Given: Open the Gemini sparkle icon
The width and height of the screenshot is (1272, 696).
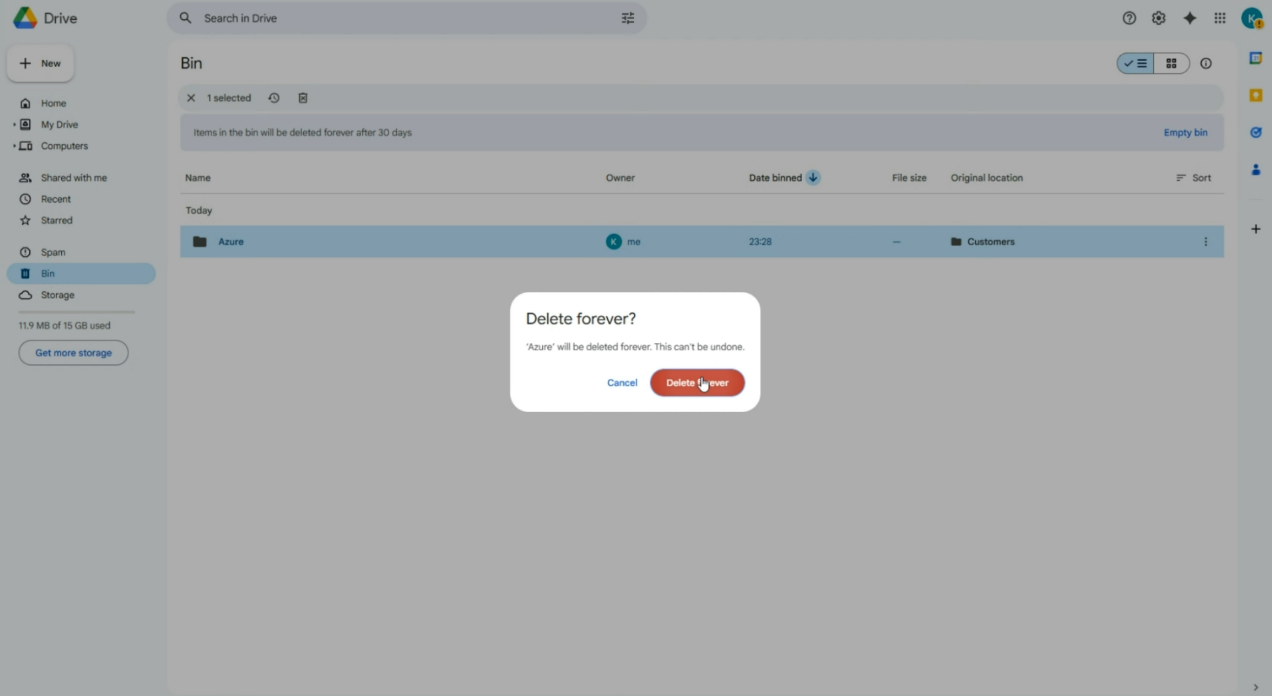Looking at the screenshot, I should [x=1189, y=18].
